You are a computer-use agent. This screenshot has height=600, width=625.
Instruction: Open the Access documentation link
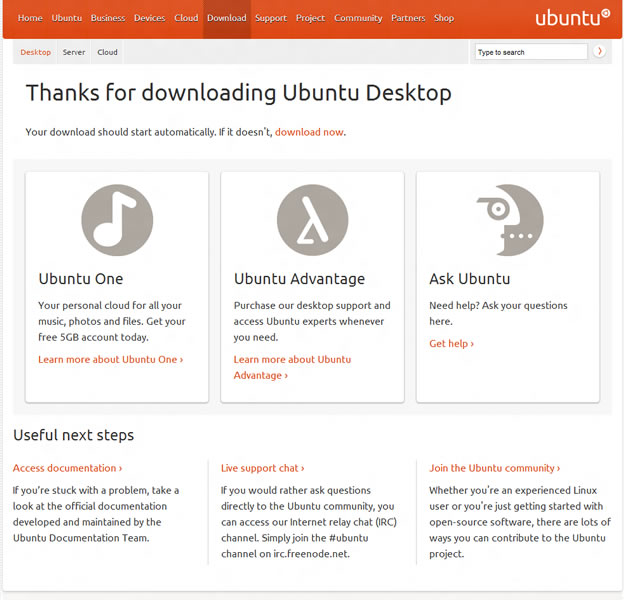click(x=67, y=468)
